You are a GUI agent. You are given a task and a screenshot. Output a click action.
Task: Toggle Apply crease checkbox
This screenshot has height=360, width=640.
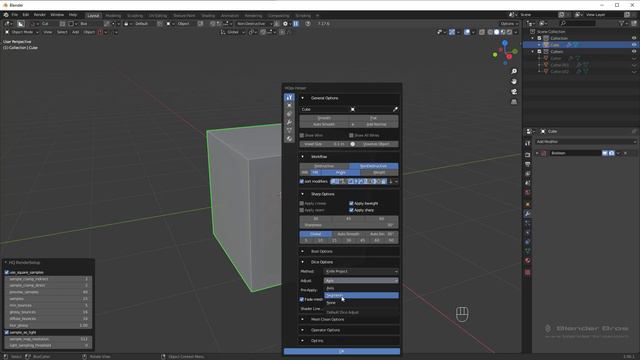pos(302,203)
